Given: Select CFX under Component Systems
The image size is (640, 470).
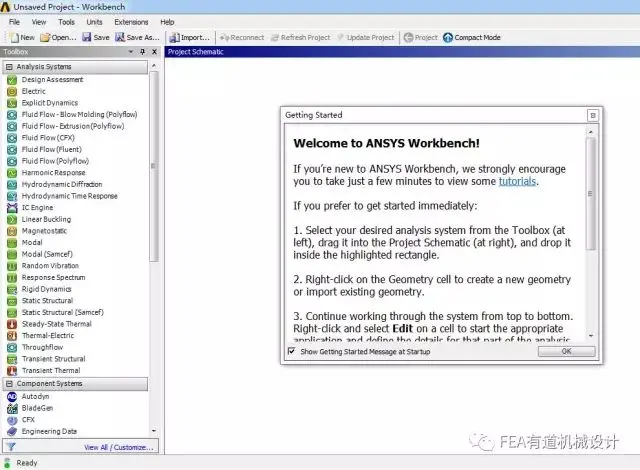Looking at the screenshot, I should coord(28,420).
